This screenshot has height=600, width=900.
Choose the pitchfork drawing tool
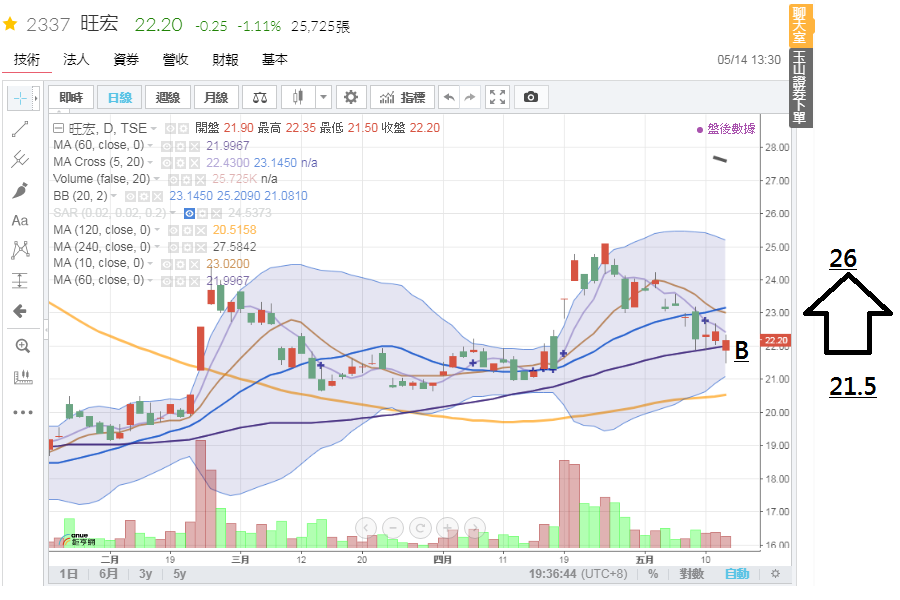(x=20, y=159)
